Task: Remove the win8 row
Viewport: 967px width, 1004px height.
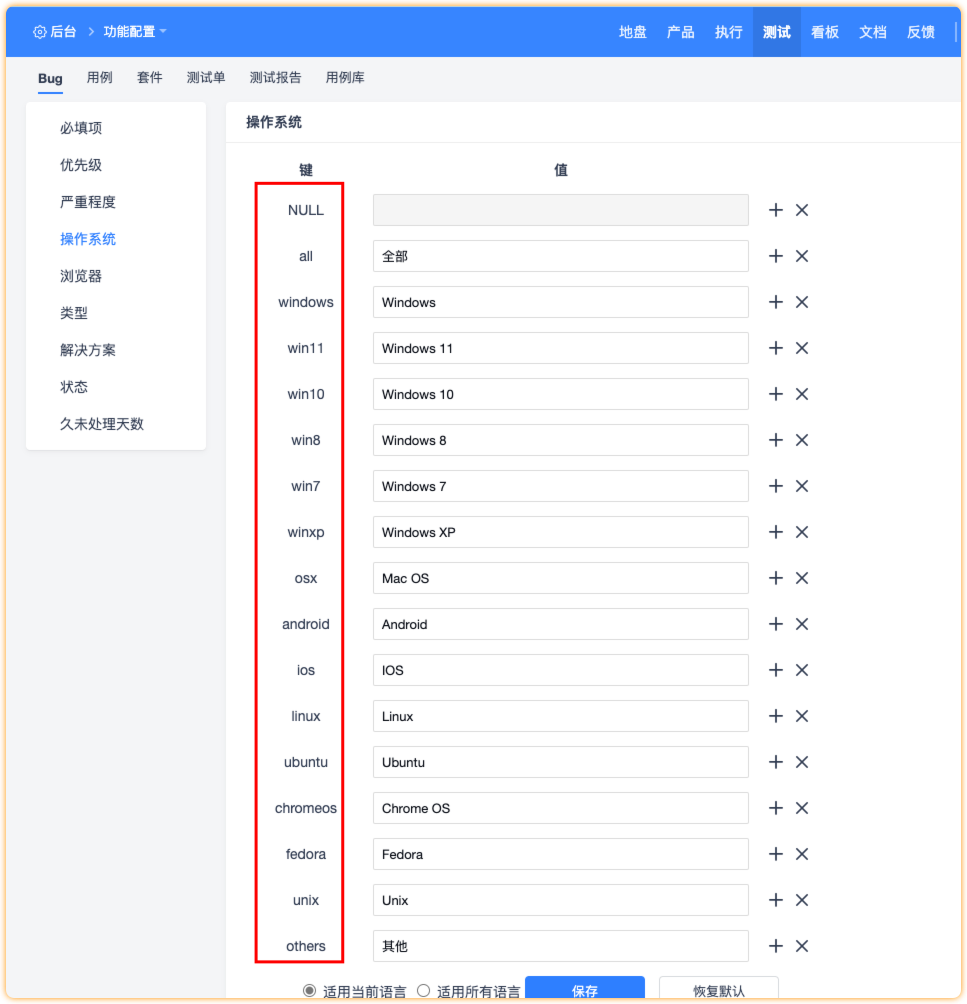Action: (802, 441)
